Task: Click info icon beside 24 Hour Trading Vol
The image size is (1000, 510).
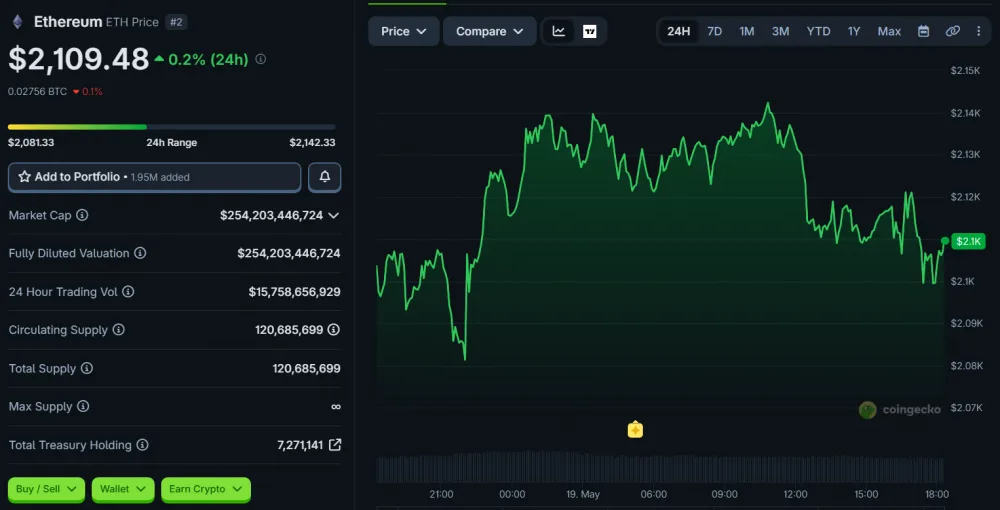Action: pos(128,292)
